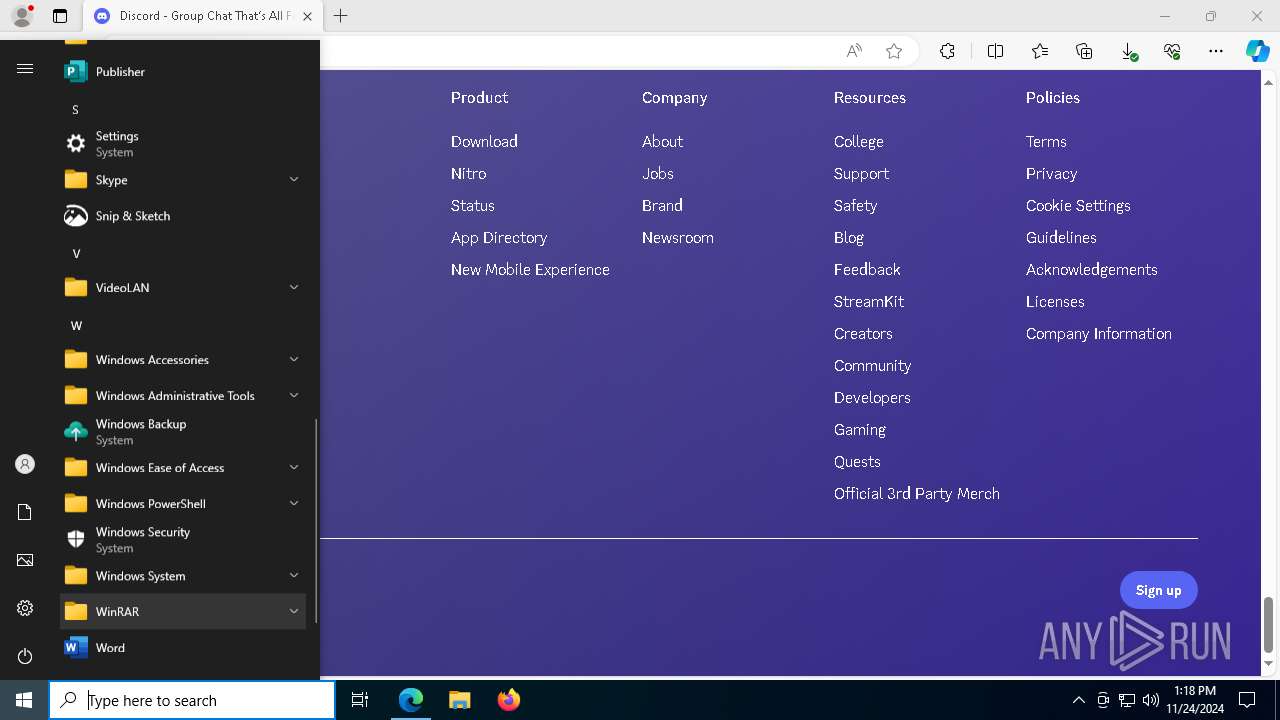
Task: Open the Company Information link
Action: pos(1099,334)
